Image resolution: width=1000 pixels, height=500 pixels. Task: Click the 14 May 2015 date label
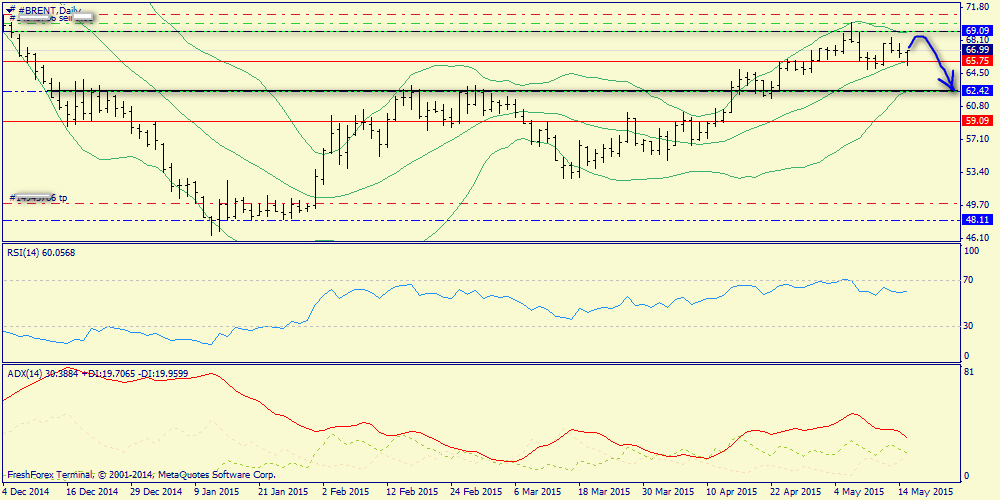(923, 492)
